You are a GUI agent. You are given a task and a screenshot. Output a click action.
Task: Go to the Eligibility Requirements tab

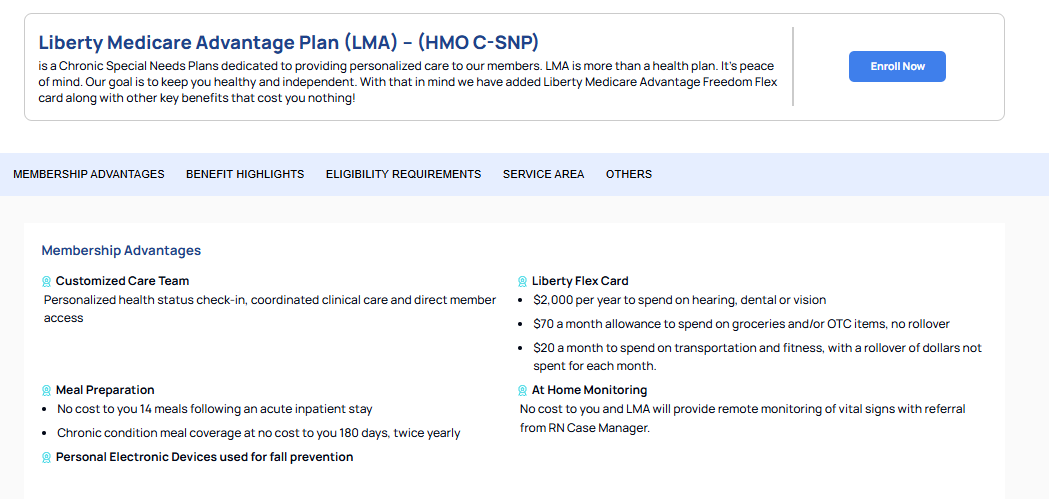(x=403, y=174)
